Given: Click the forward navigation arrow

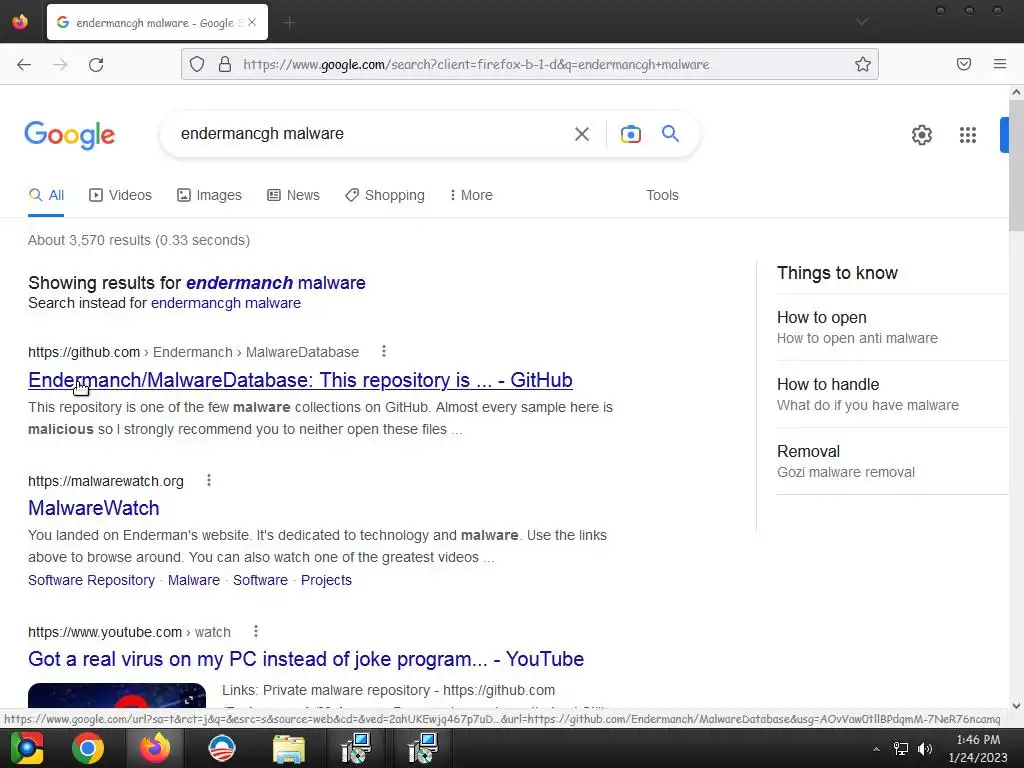Looking at the screenshot, I should 60,64.
